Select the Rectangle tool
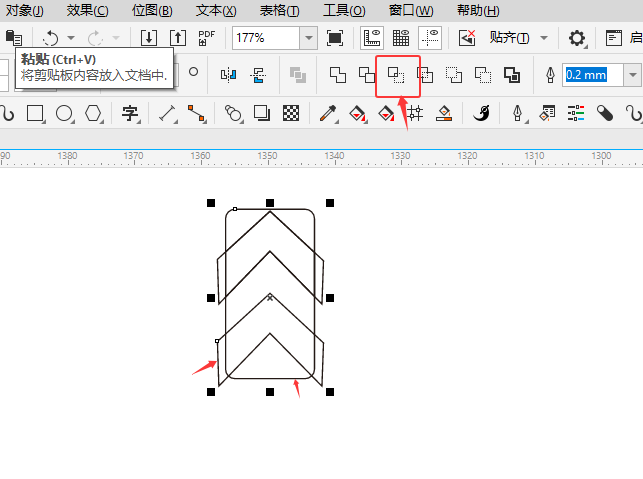This screenshot has width=643, height=479. (35, 113)
